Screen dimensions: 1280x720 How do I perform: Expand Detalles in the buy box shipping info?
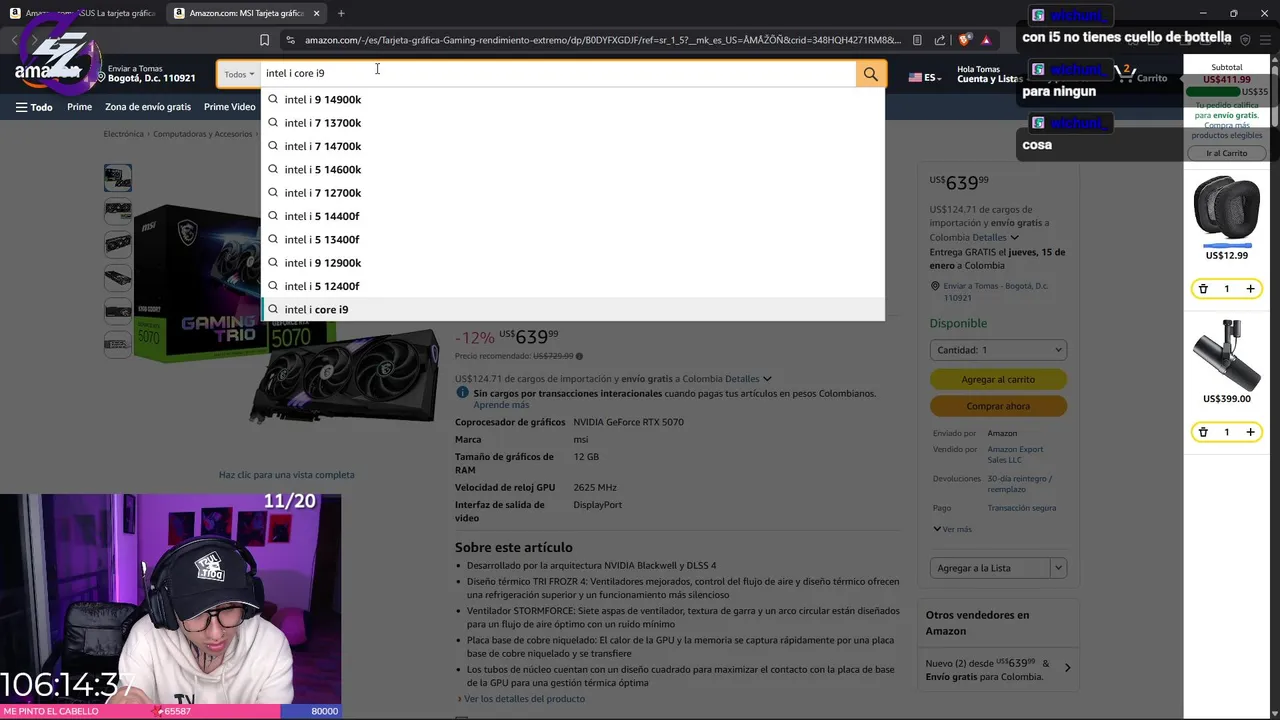point(995,238)
